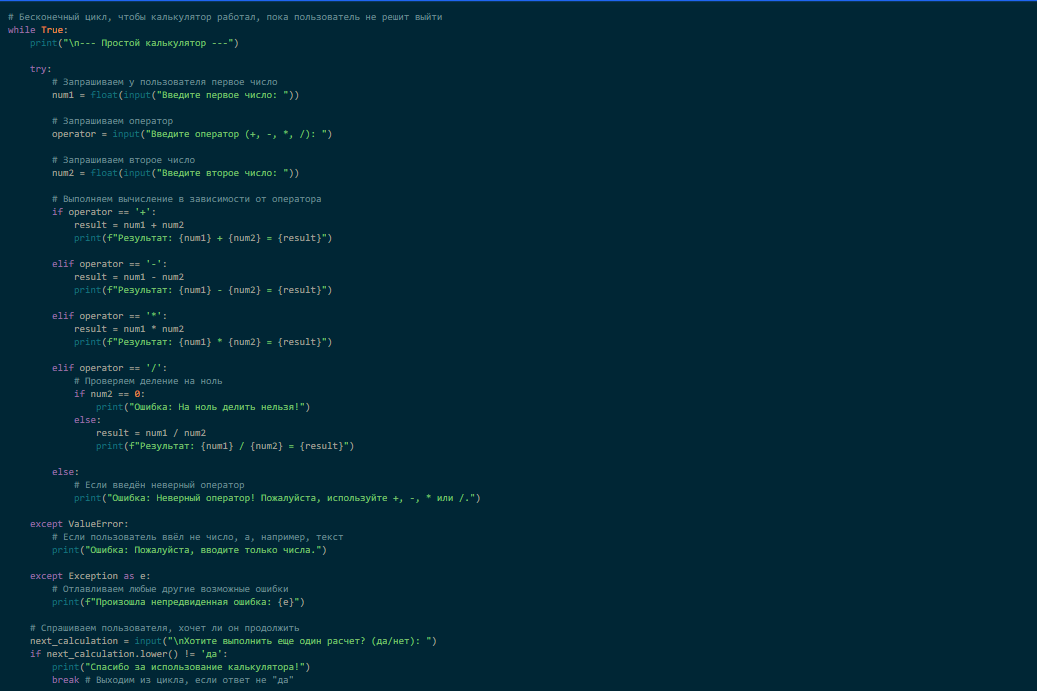Click the print 'Произошла непредвиденная ошибка' line

[x=179, y=602]
